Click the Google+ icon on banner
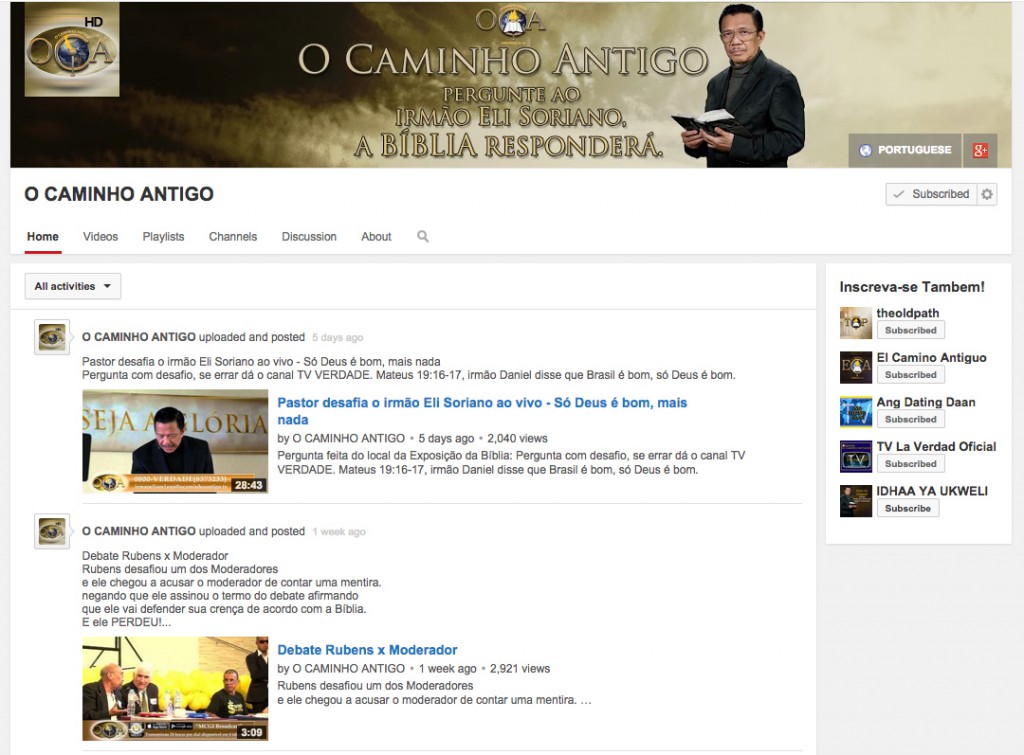The height and width of the screenshot is (755, 1024). pyautogui.click(x=980, y=150)
